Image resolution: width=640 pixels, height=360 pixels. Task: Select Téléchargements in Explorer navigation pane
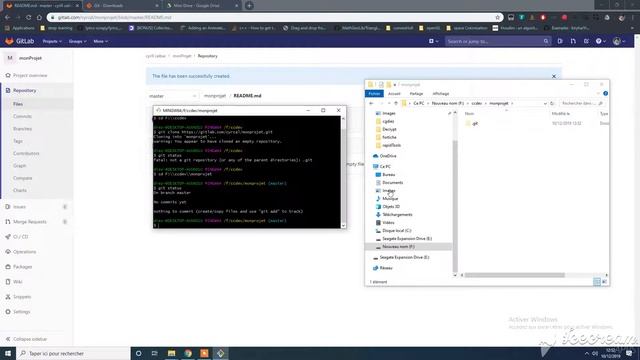(x=394, y=215)
